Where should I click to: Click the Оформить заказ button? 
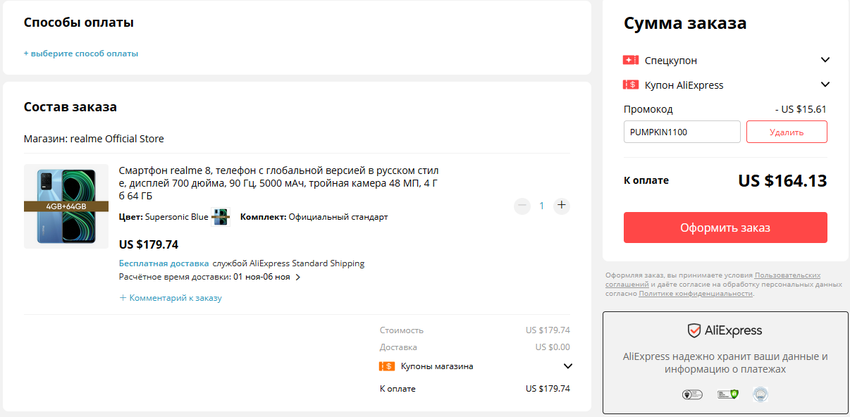[725, 227]
